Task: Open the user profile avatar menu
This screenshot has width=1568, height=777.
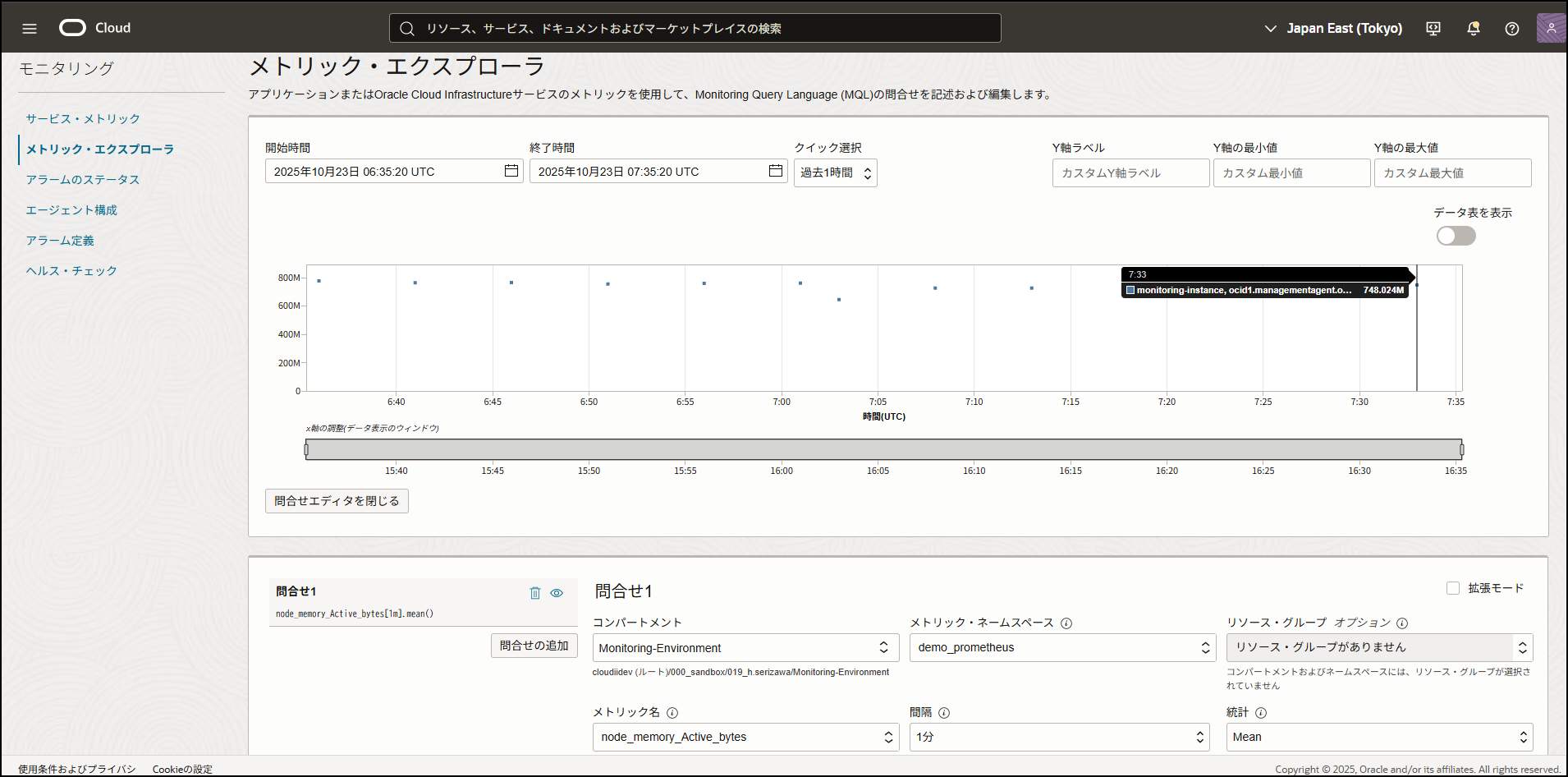Action: pyautogui.click(x=1550, y=29)
